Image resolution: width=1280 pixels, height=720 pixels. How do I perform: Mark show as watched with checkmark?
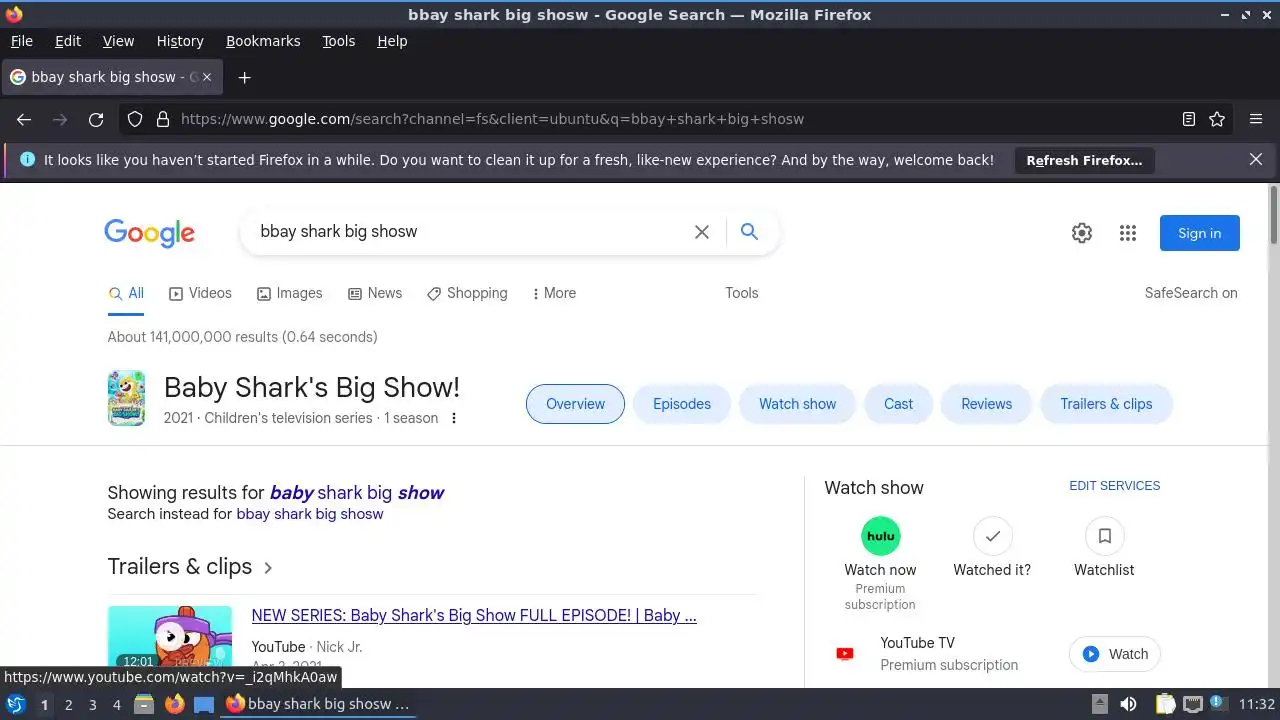(x=992, y=536)
